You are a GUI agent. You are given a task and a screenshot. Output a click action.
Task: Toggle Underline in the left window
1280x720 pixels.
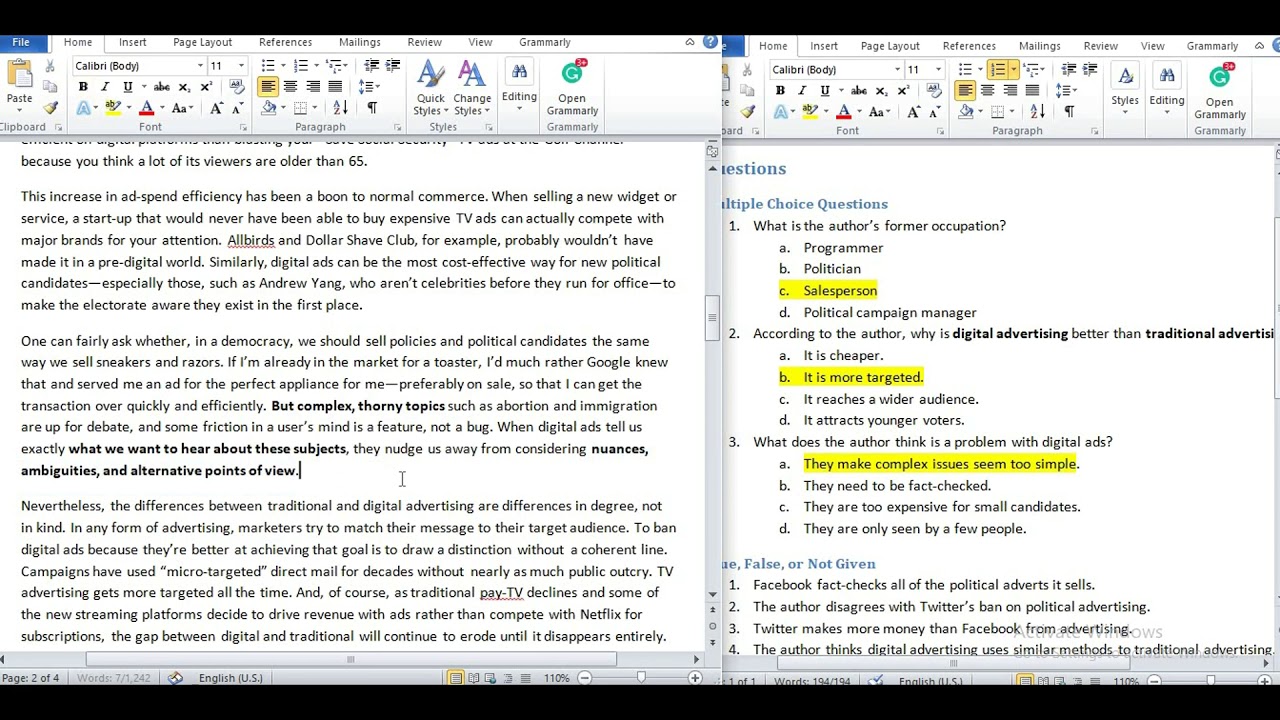click(127, 87)
